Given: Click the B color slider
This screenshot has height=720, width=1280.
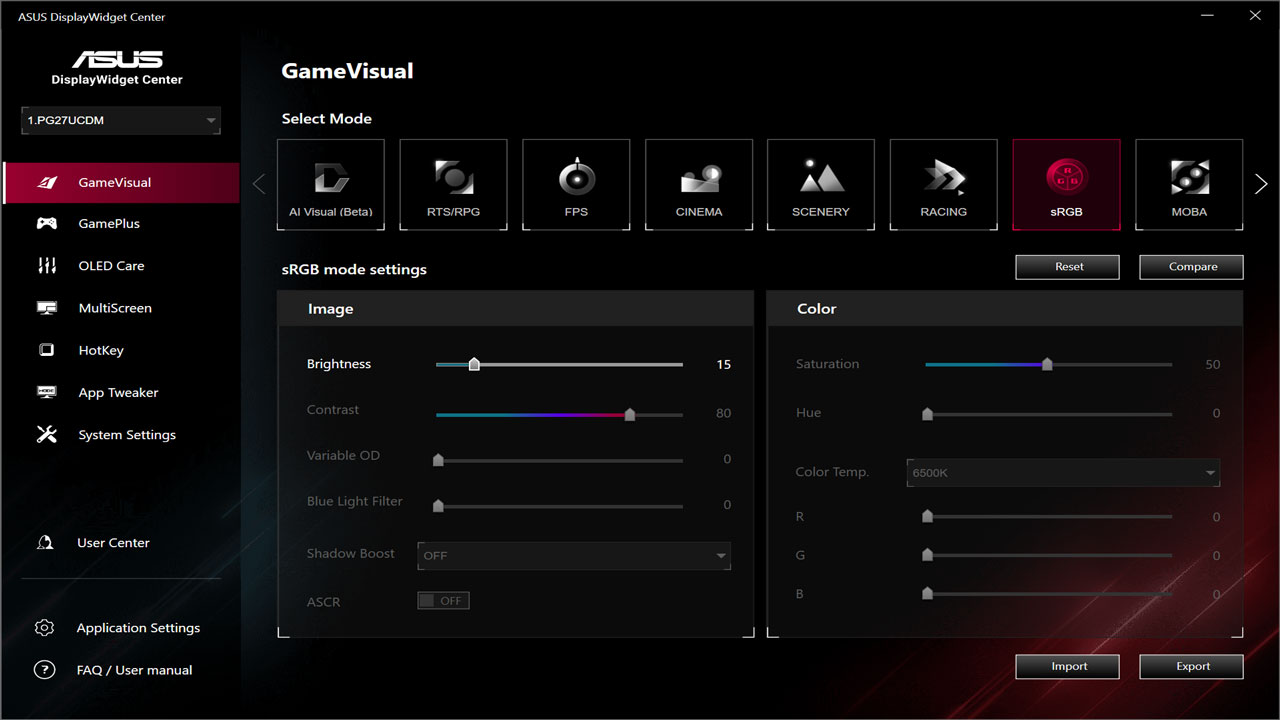Looking at the screenshot, I should (x=1047, y=594).
